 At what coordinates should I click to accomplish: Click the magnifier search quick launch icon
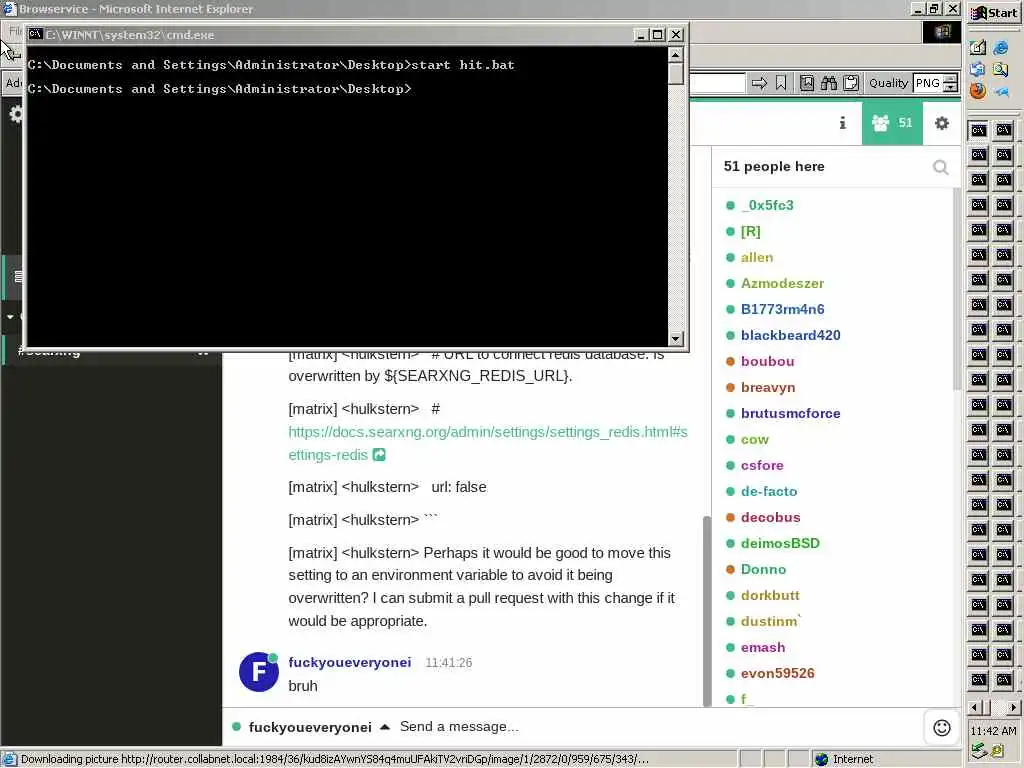[x=1001, y=69]
